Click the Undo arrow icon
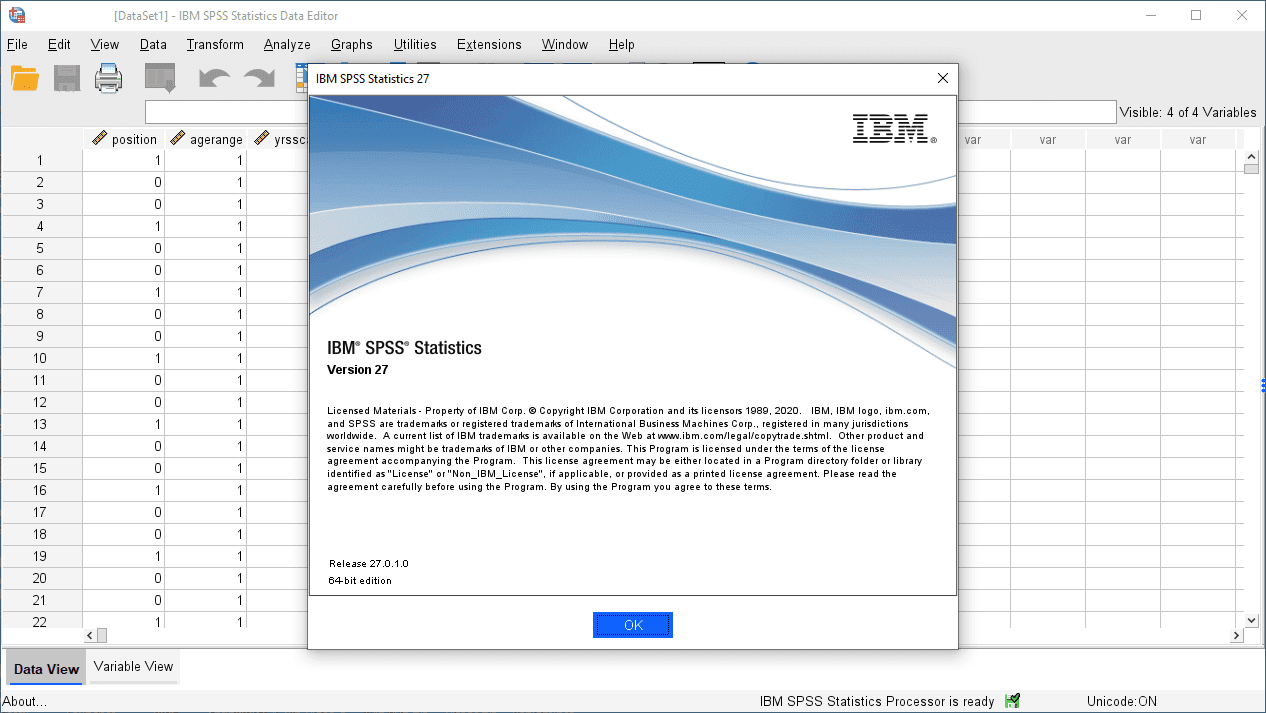This screenshot has width=1266, height=713. pyautogui.click(x=213, y=77)
